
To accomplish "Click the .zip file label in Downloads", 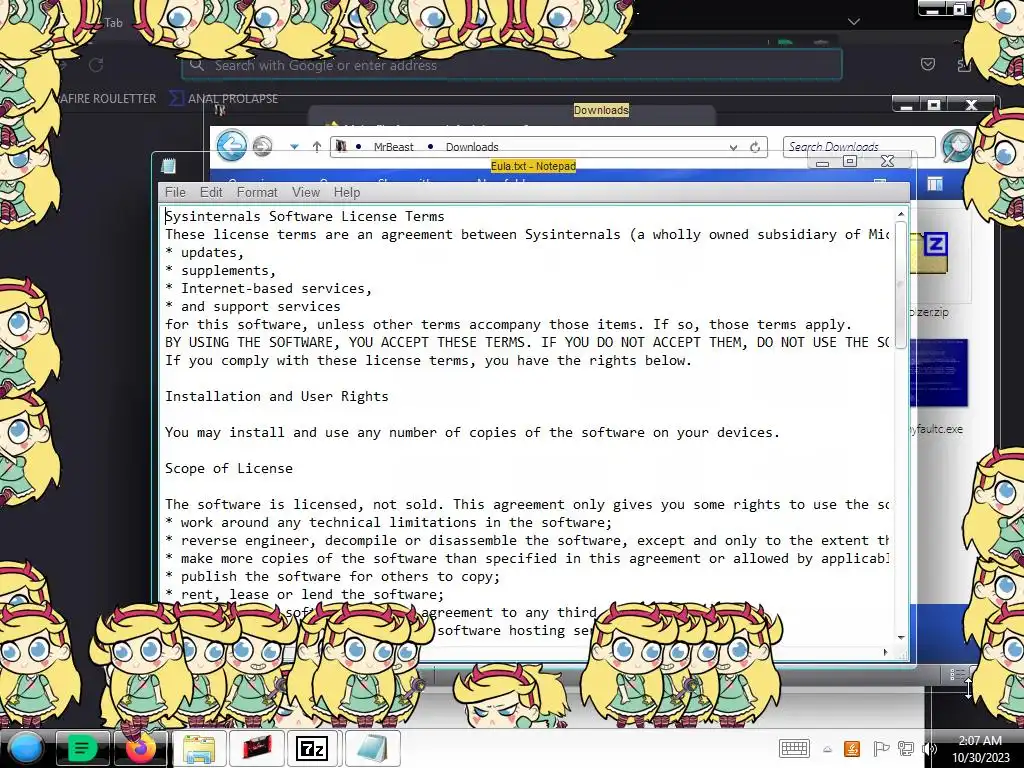I will [929, 312].
